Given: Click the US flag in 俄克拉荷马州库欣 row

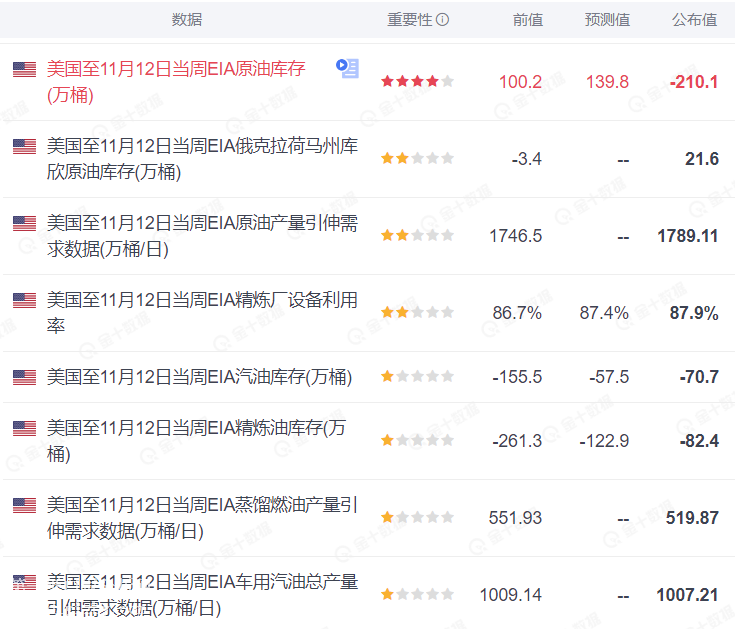Looking at the screenshot, I should [x=24, y=147].
